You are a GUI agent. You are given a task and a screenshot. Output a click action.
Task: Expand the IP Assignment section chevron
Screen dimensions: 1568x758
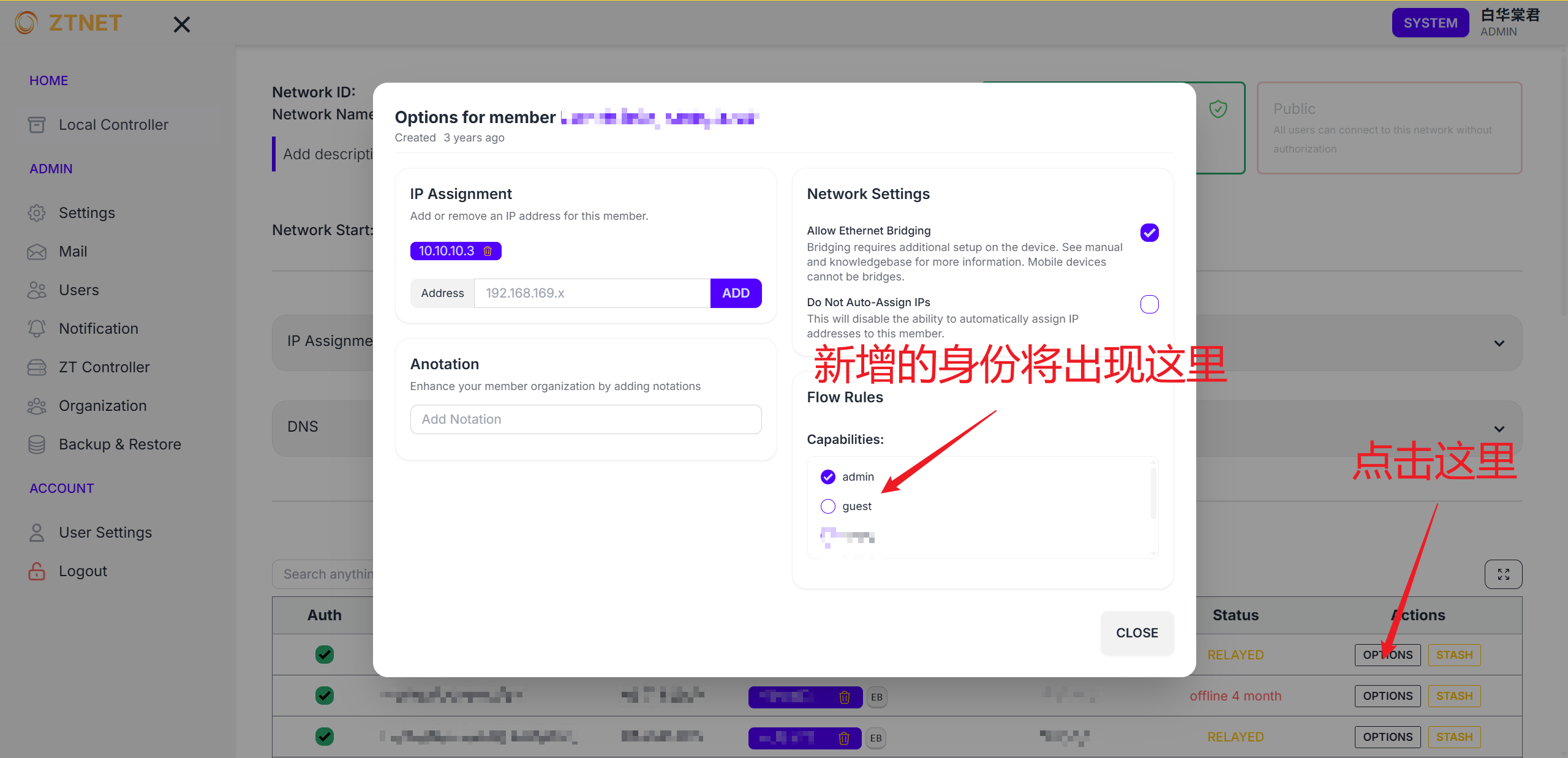point(1499,343)
